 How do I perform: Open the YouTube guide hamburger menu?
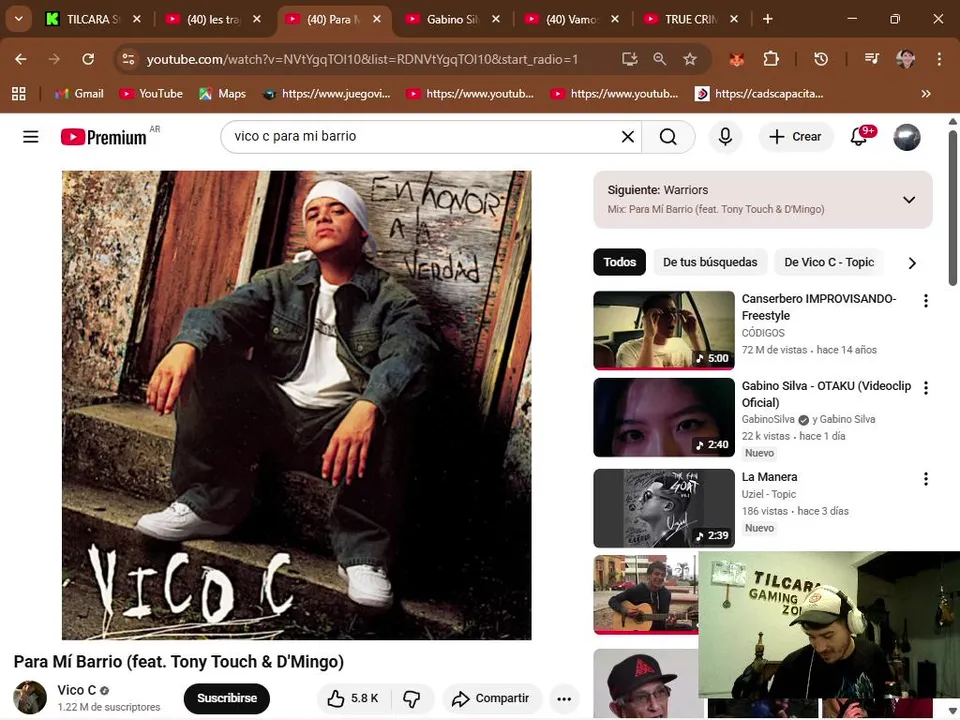[x=31, y=137]
